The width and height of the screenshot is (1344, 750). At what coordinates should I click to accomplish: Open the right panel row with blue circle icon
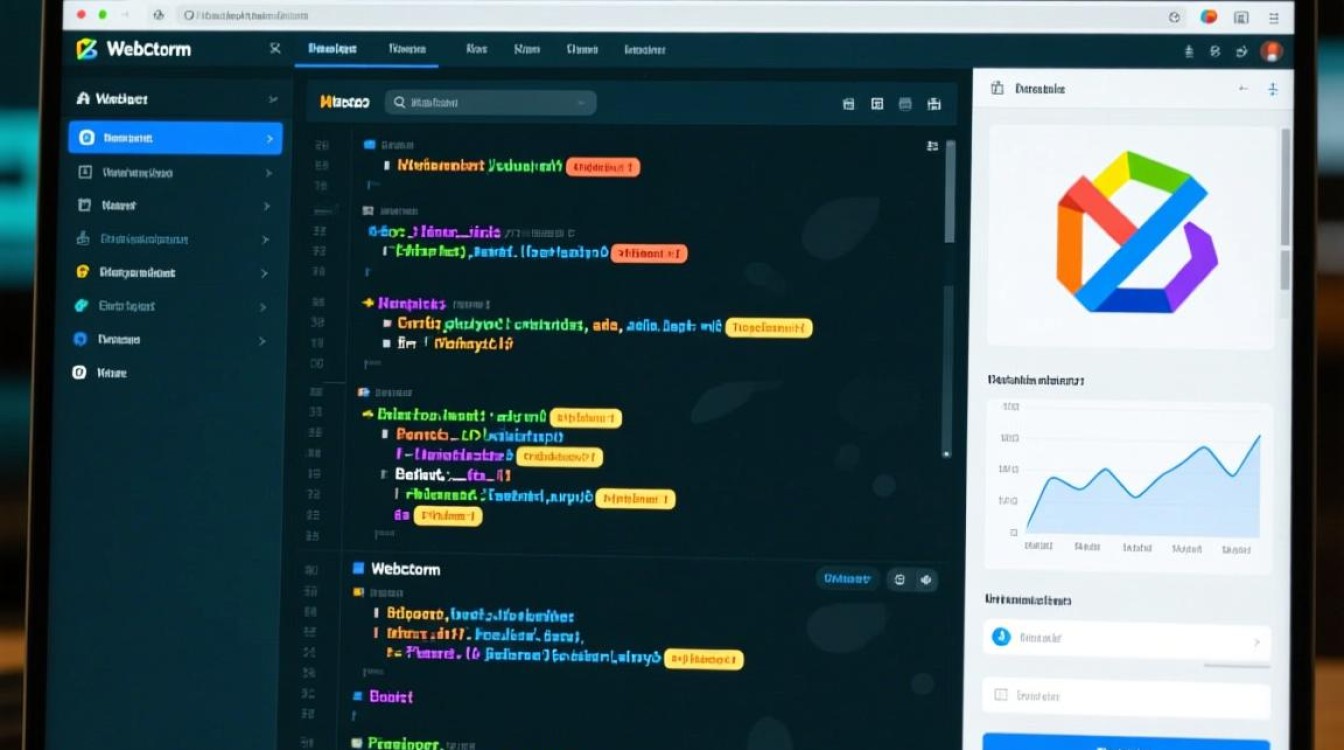(1126, 638)
